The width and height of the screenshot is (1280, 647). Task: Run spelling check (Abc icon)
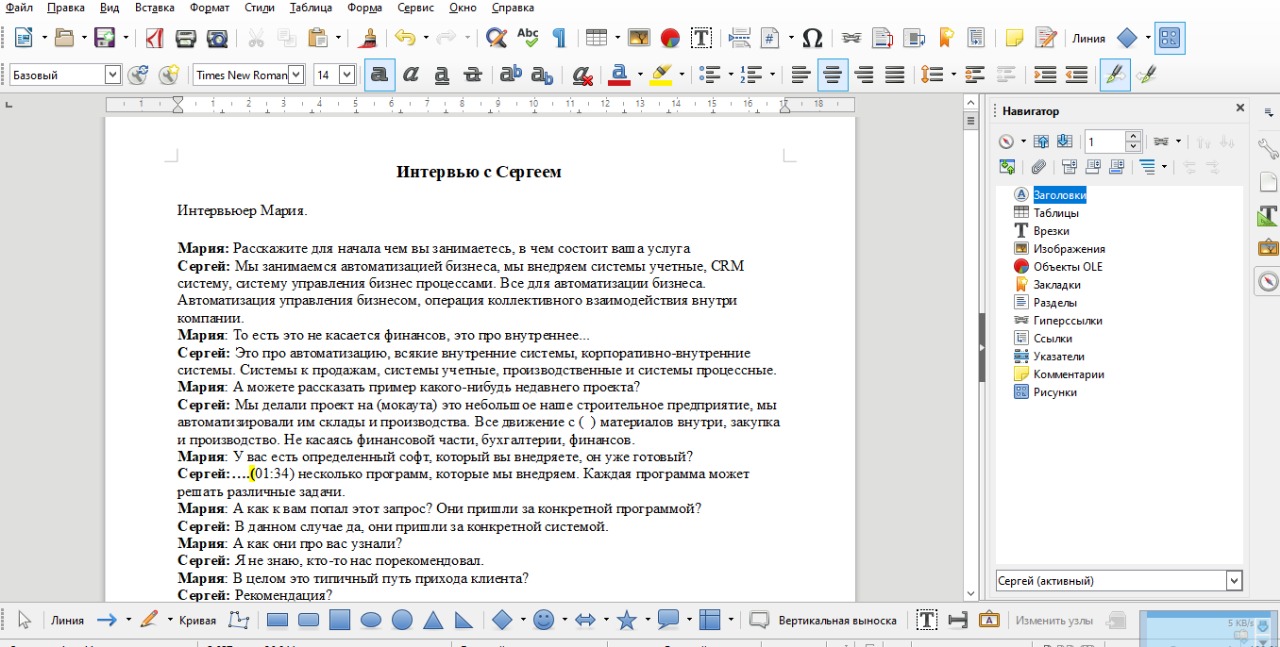click(x=527, y=38)
